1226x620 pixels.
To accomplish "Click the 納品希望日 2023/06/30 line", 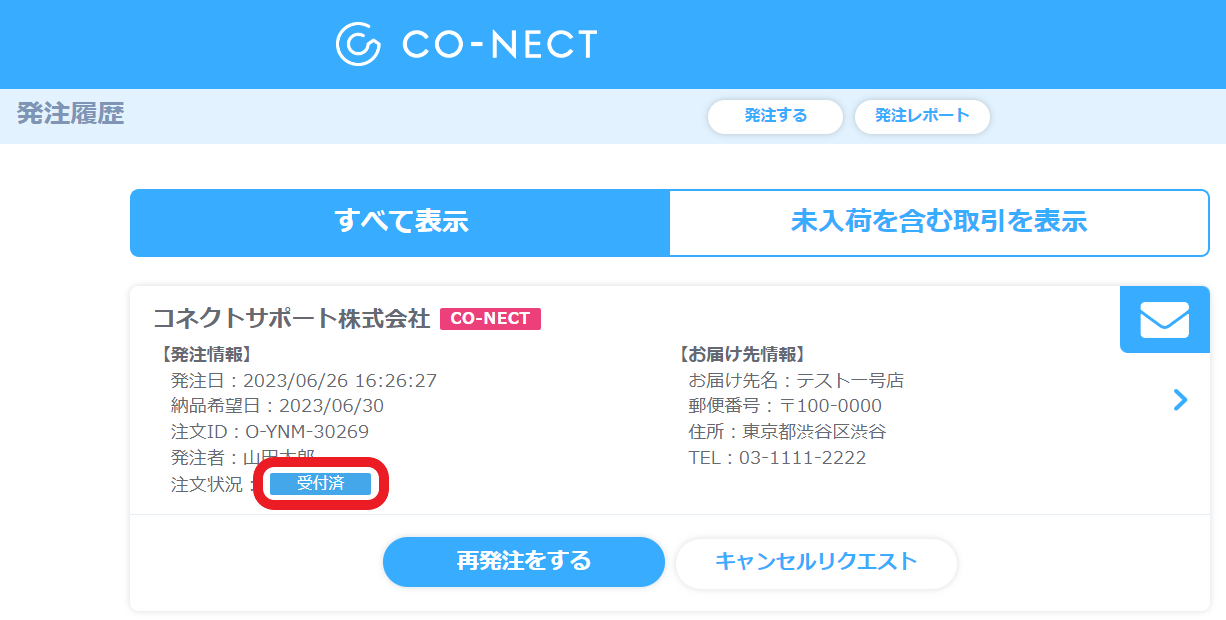I will tap(277, 406).
